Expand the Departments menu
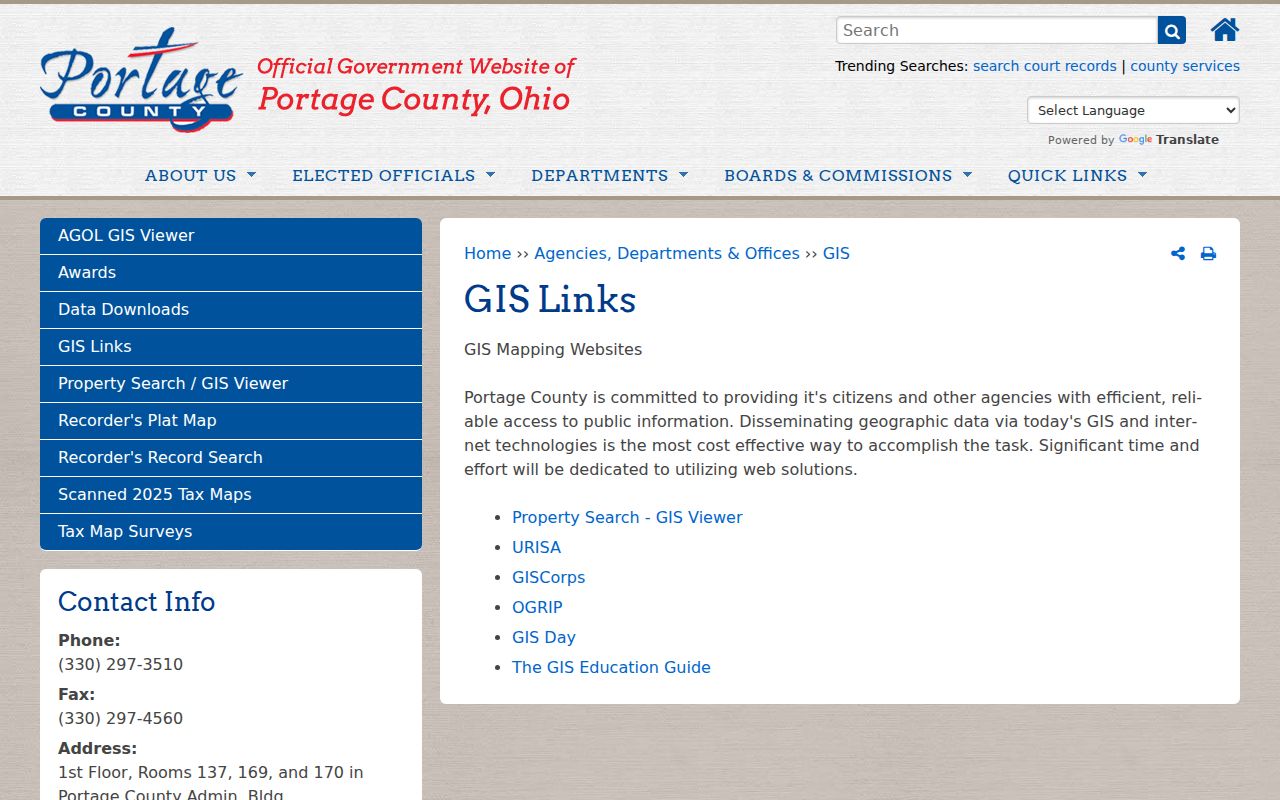This screenshot has height=800, width=1280. click(609, 175)
